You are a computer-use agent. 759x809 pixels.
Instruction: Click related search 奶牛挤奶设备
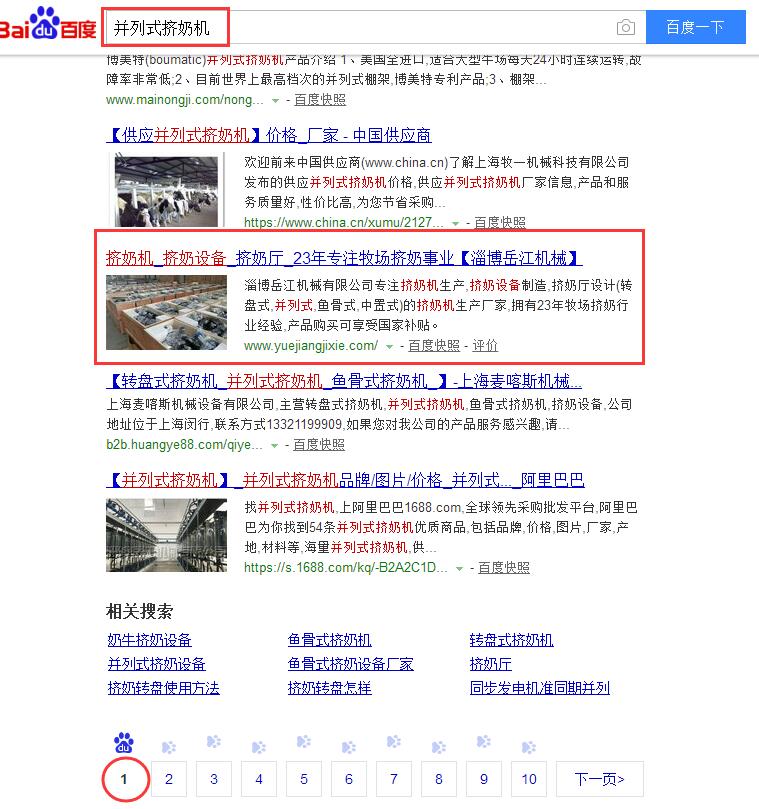150,640
